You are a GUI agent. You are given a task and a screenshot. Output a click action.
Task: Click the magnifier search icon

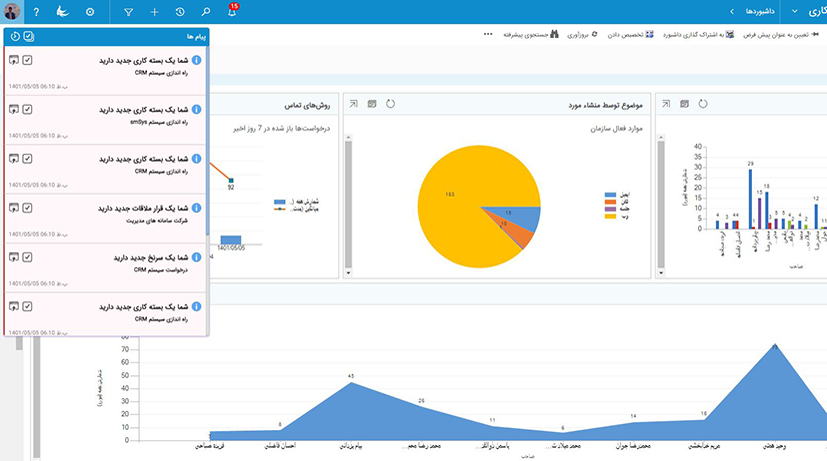(x=206, y=12)
